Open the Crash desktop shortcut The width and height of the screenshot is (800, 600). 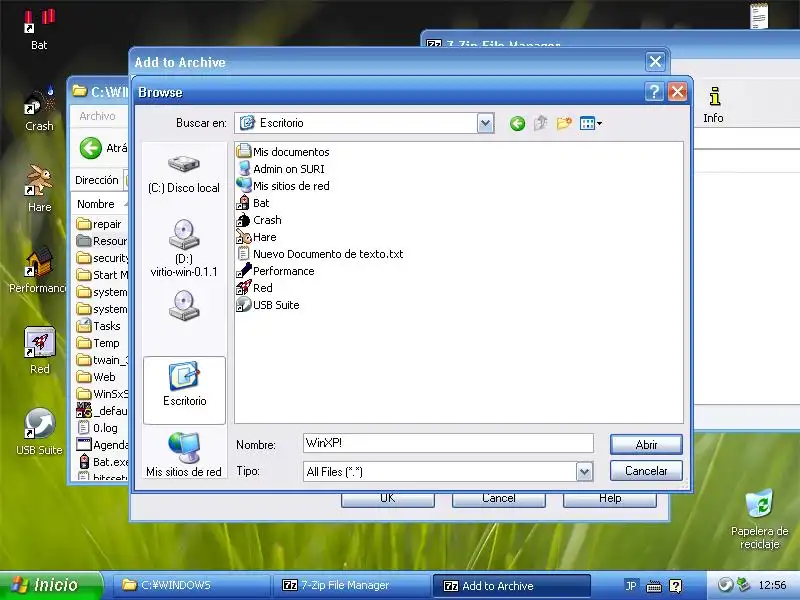coord(39,109)
